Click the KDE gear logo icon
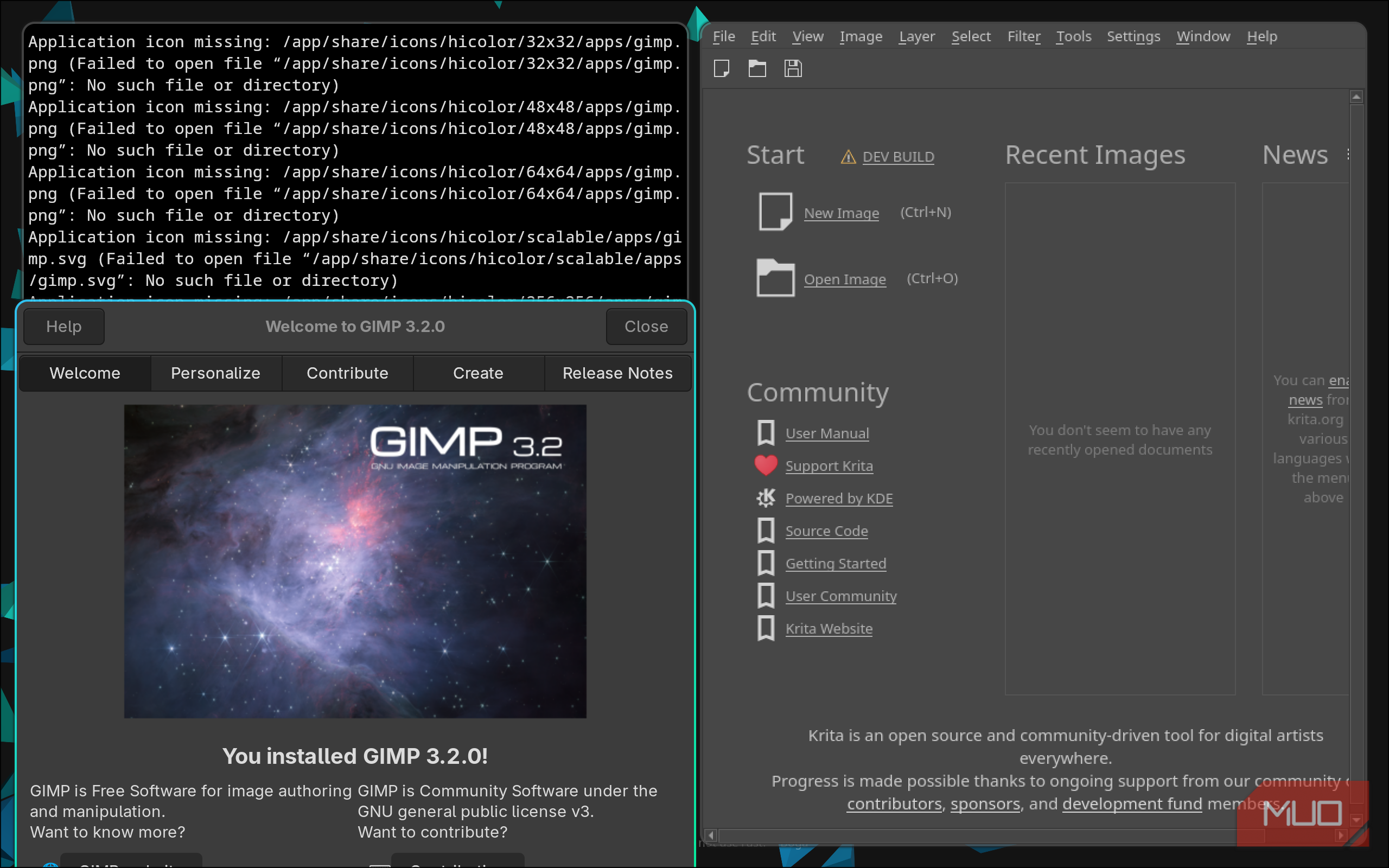This screenshot has height=868, width=1389. click(x=766, y=497)
